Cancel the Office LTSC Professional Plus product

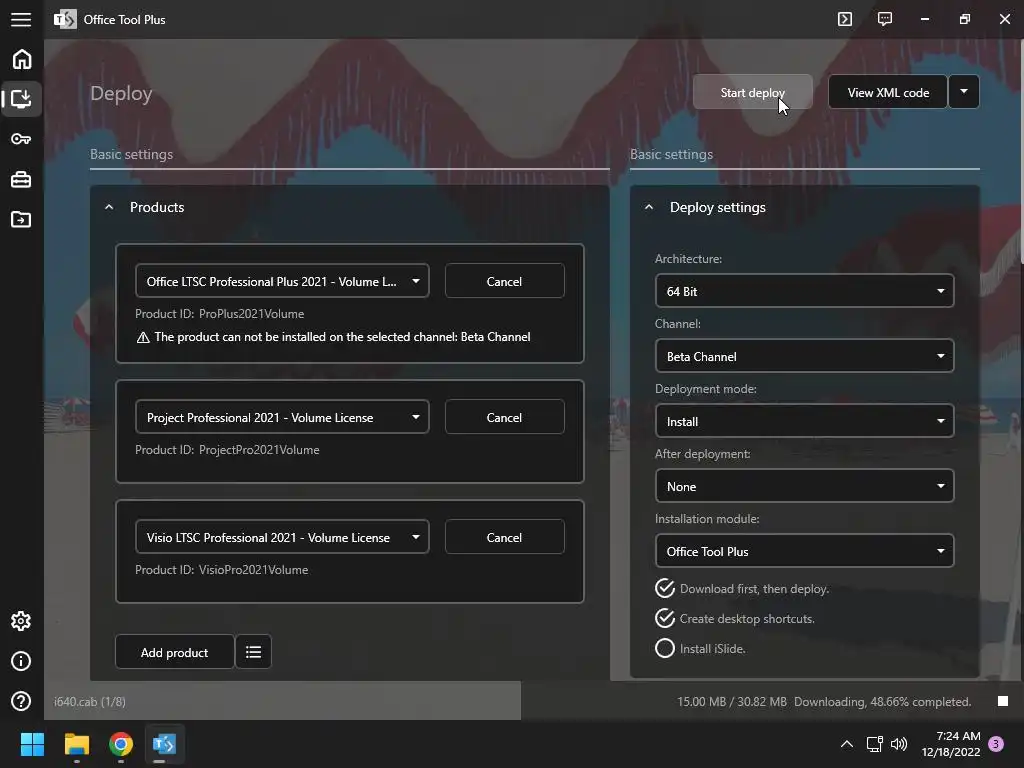pyautogui.click(x=504, y=281)
